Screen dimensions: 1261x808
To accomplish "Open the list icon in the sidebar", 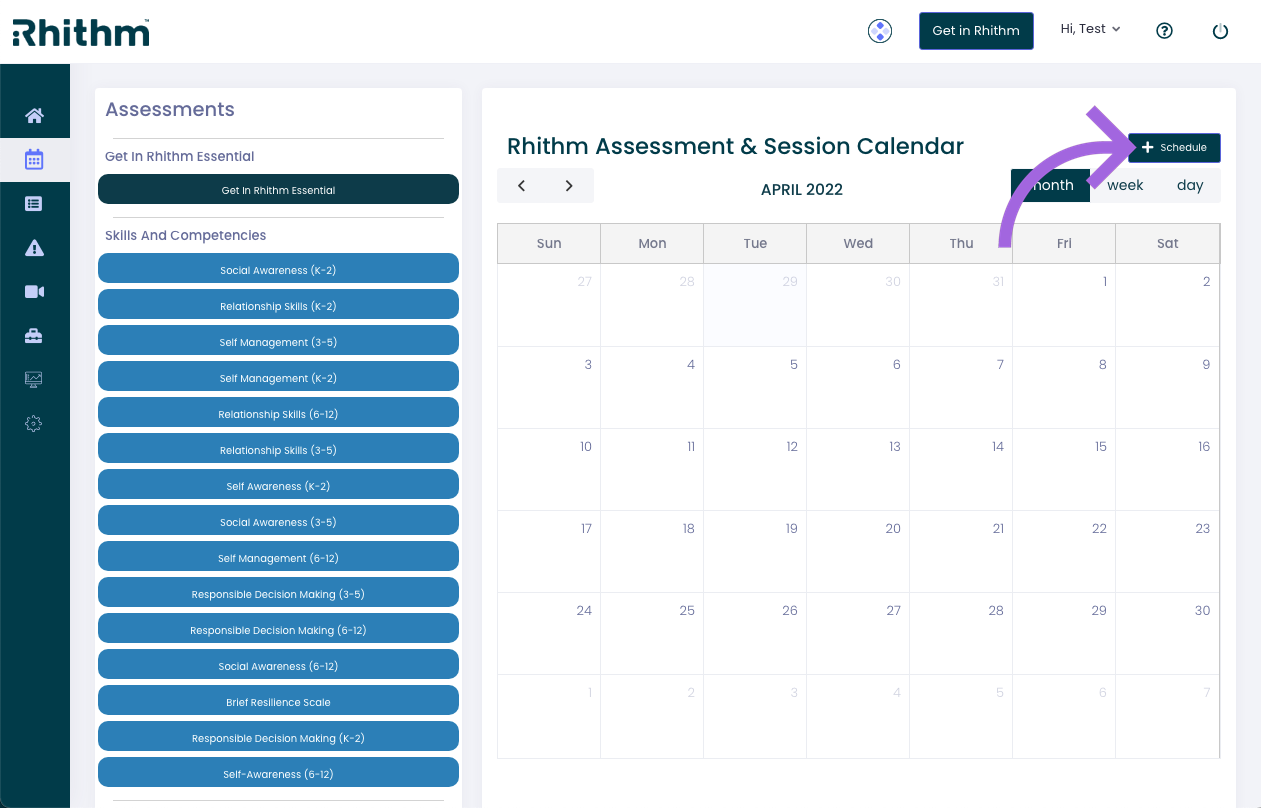I will click(x=34, y=203).
